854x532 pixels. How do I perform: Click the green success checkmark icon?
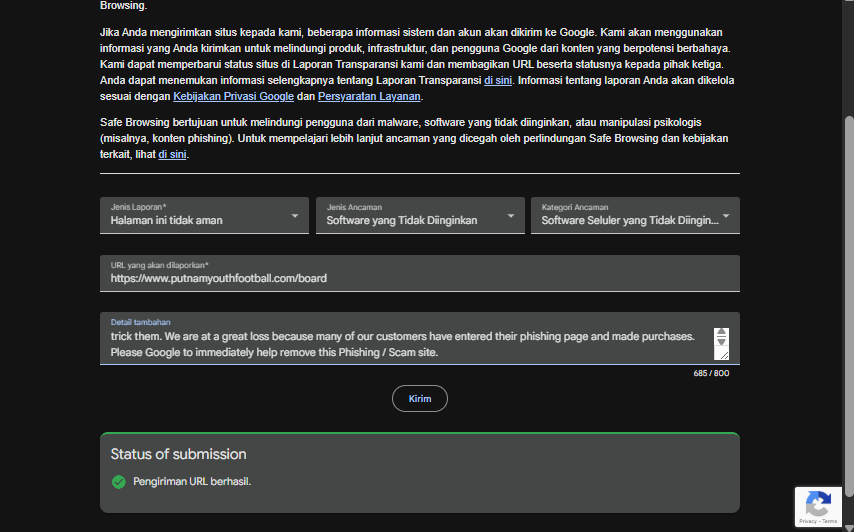(119, 482)
